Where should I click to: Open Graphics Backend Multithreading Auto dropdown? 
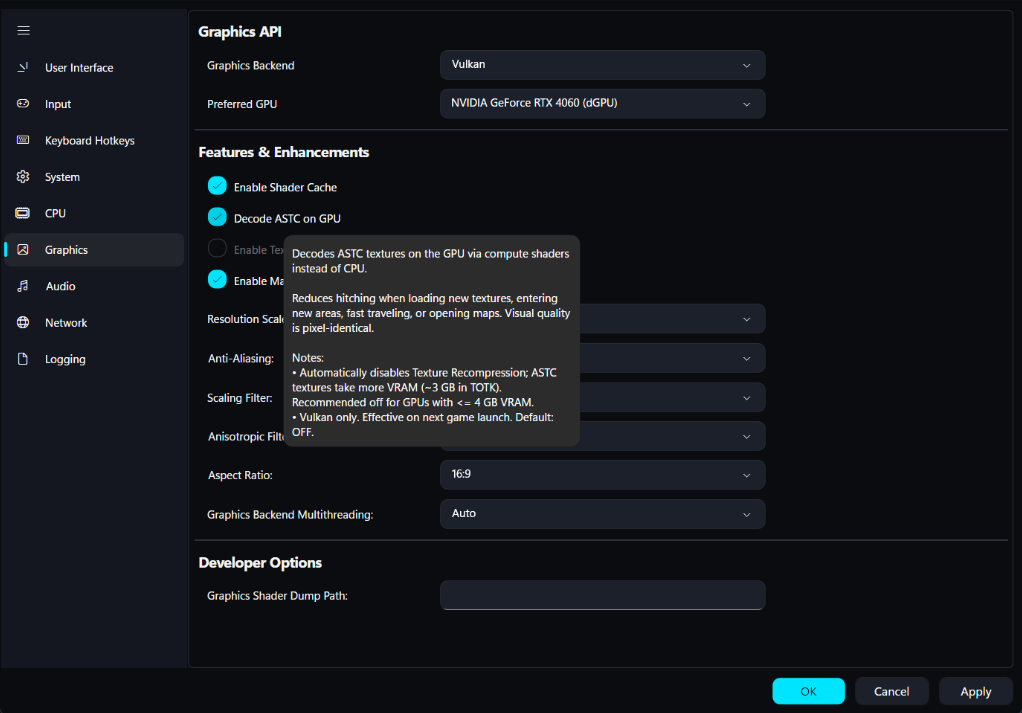tap(602, 514)
